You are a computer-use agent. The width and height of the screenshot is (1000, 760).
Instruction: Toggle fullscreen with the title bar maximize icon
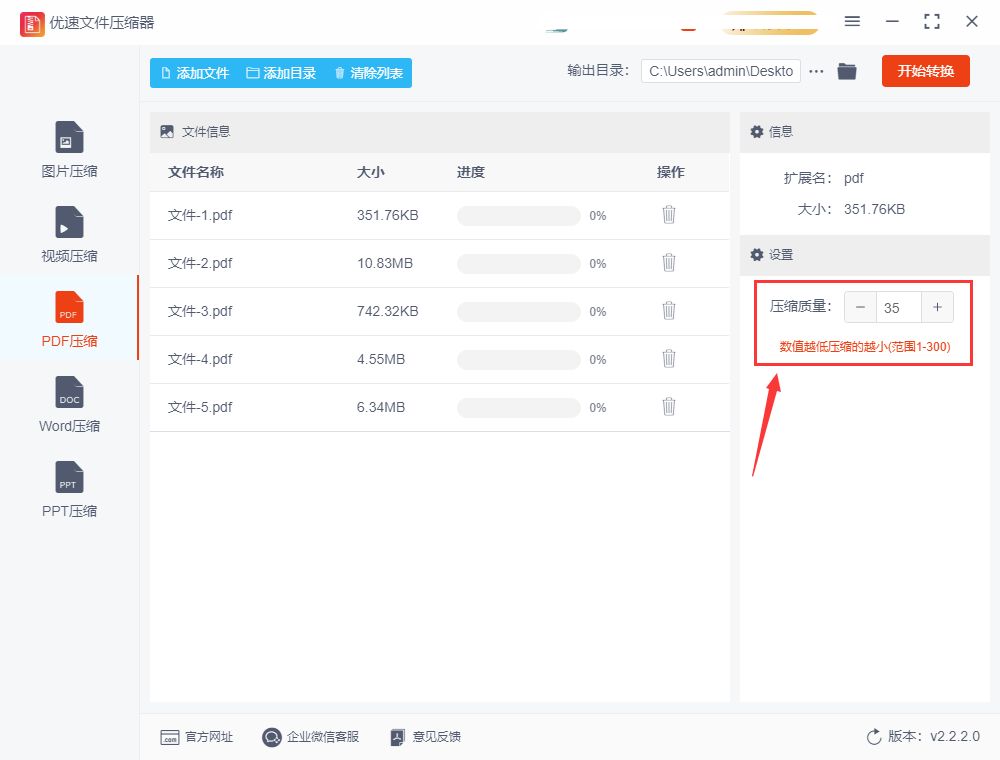[932, 22]
